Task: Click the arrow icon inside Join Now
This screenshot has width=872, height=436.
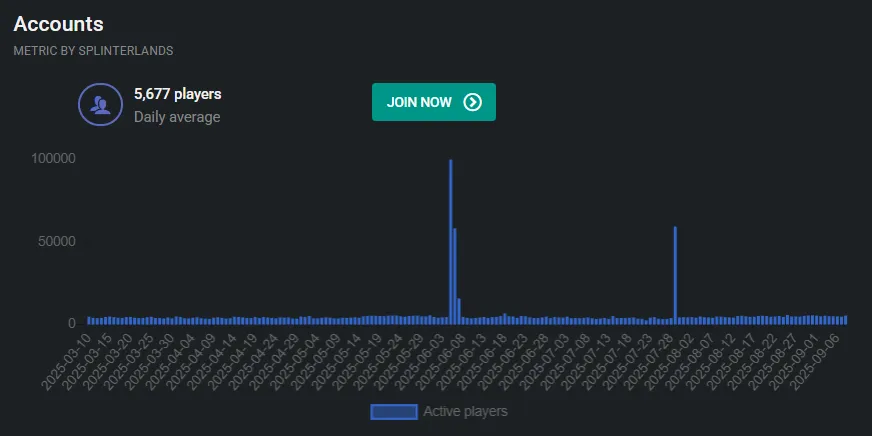Action: coord(473,102)
